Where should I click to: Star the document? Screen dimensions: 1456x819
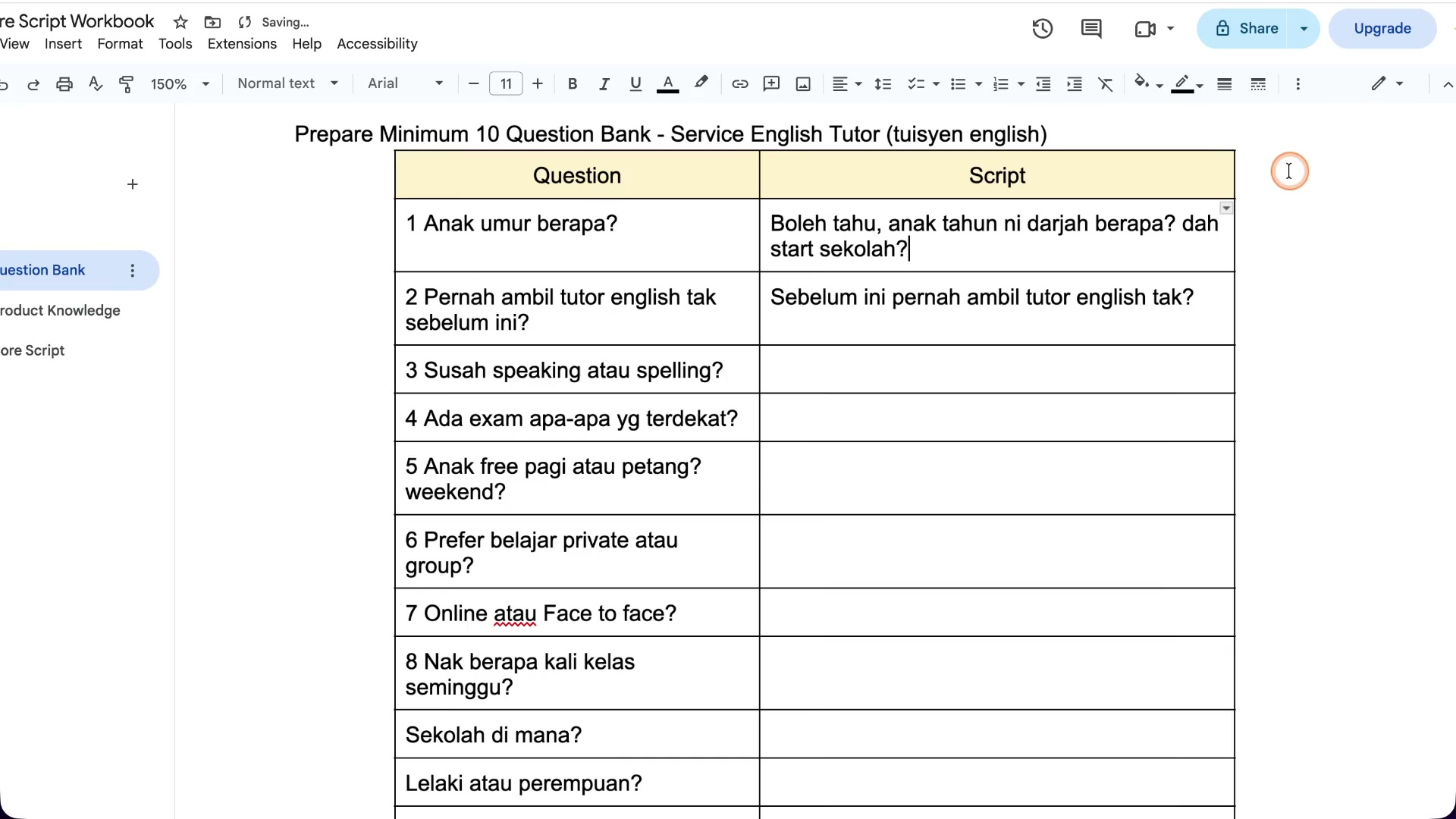tap(180, 22)
